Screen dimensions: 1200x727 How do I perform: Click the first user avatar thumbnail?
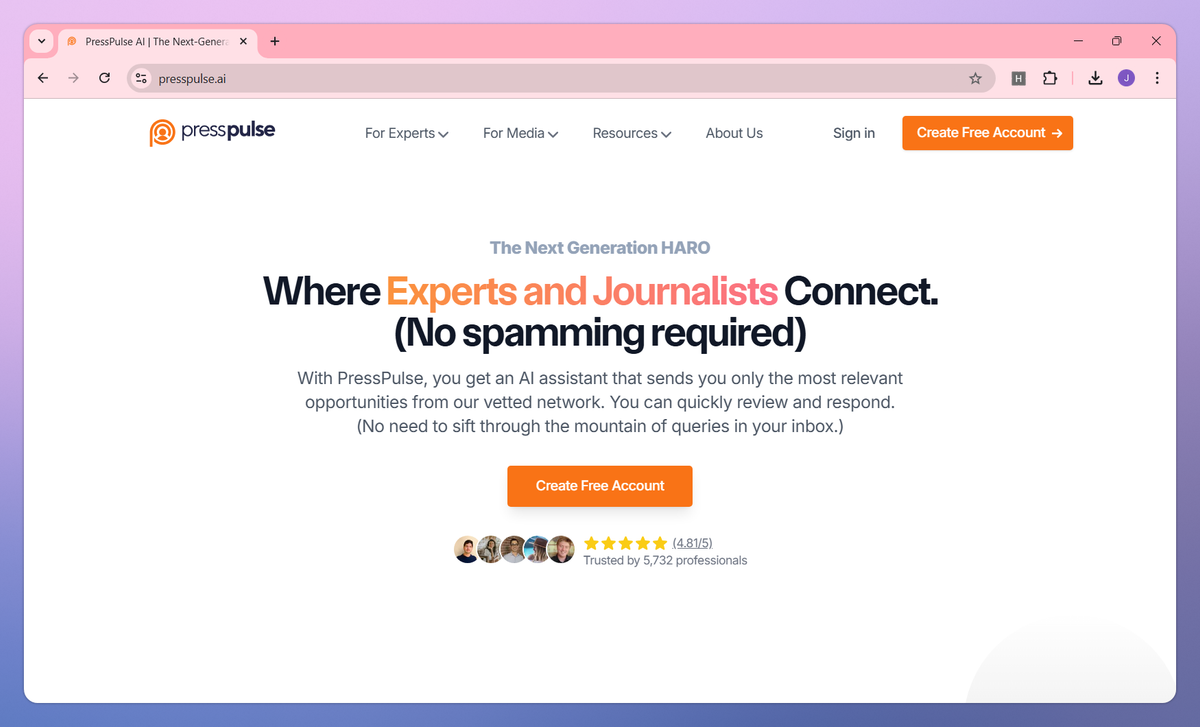[467, 549]
